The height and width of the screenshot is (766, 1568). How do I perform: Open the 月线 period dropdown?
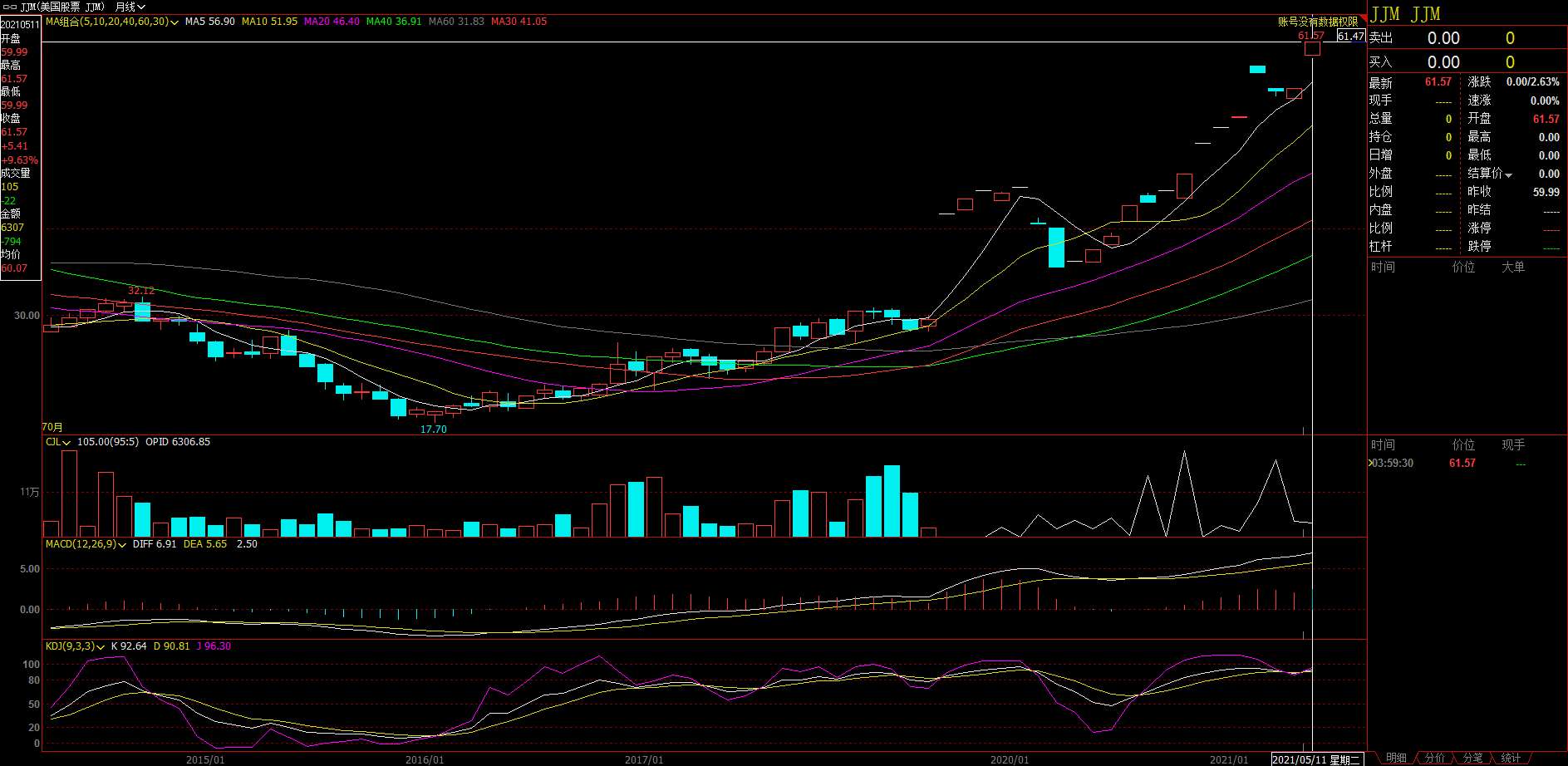[130, 7]
